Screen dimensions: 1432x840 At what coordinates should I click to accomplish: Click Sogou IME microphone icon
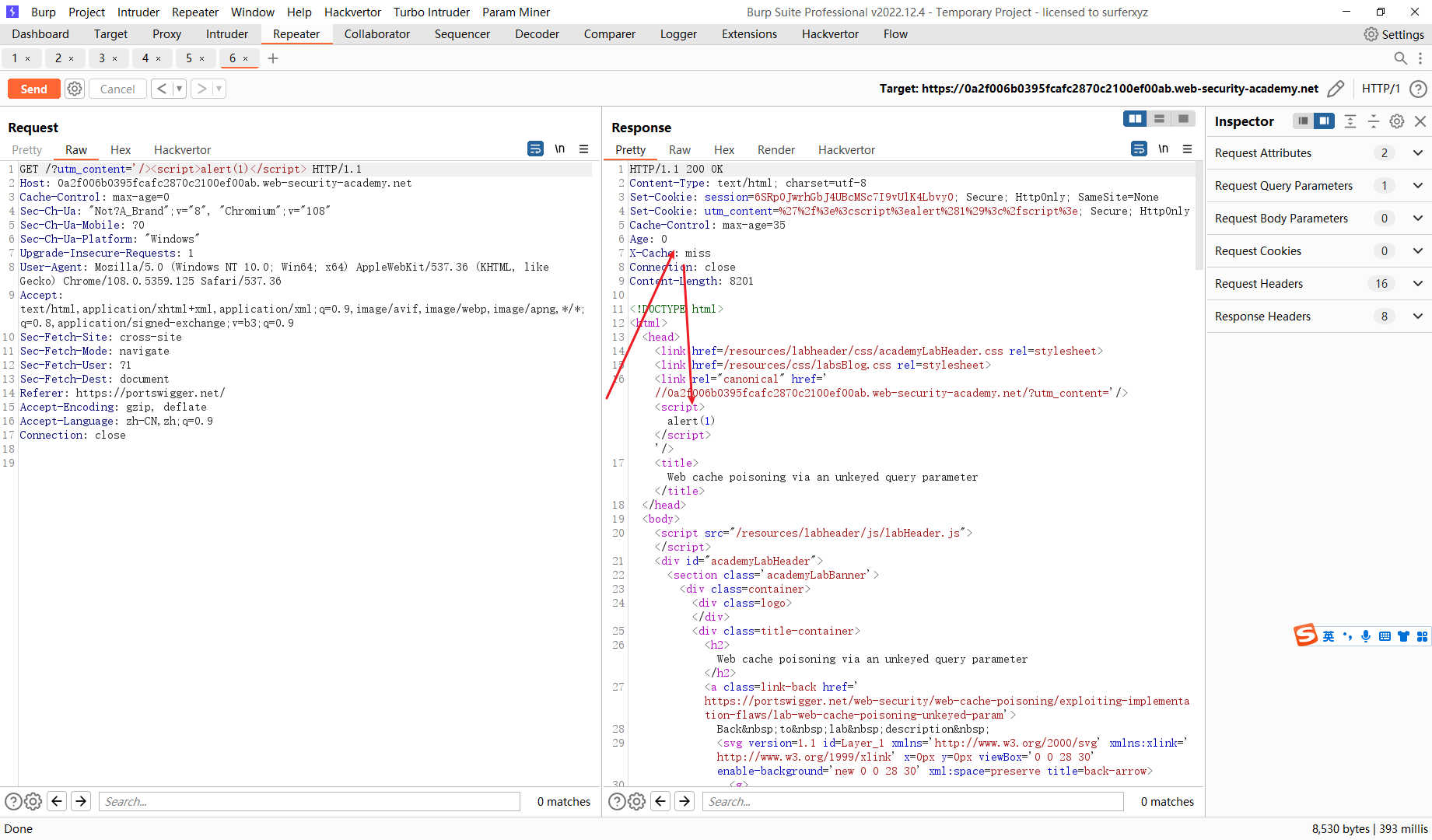pyautogui.click(x=1366, y=636)
